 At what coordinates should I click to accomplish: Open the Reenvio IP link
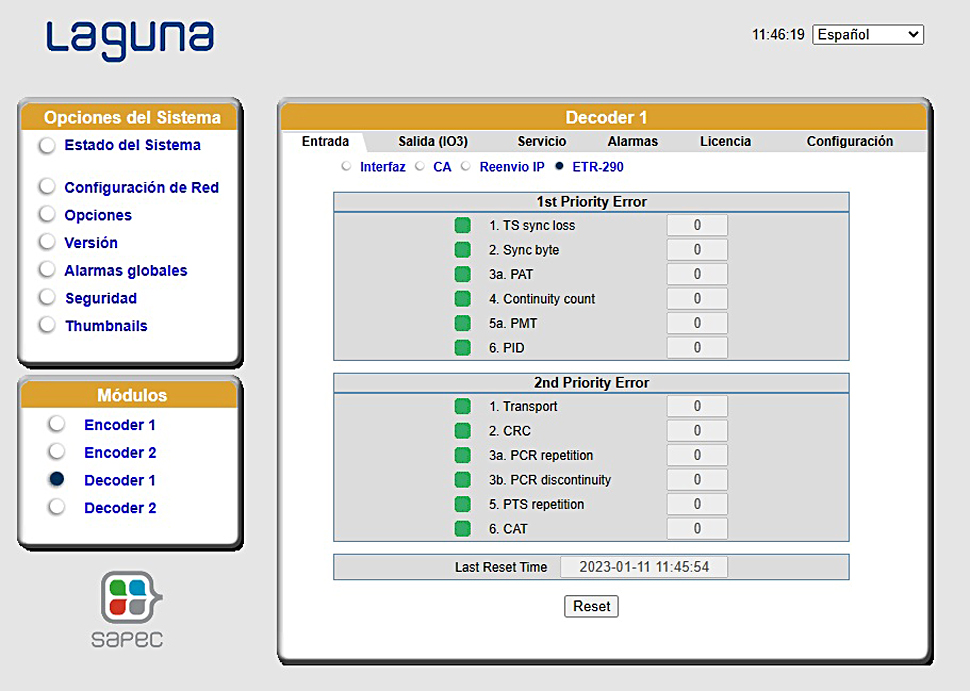tap(512, 167)
